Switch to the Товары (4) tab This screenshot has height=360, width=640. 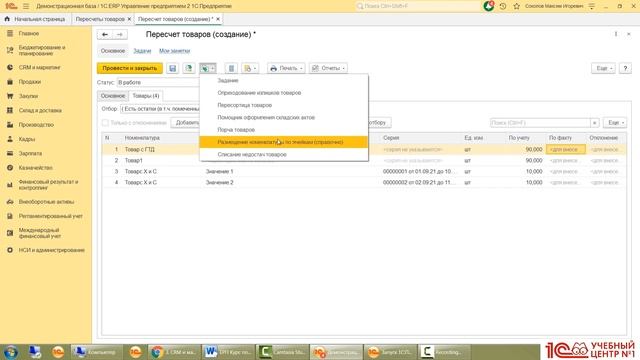pyautogui.click(x=146, y=96)
